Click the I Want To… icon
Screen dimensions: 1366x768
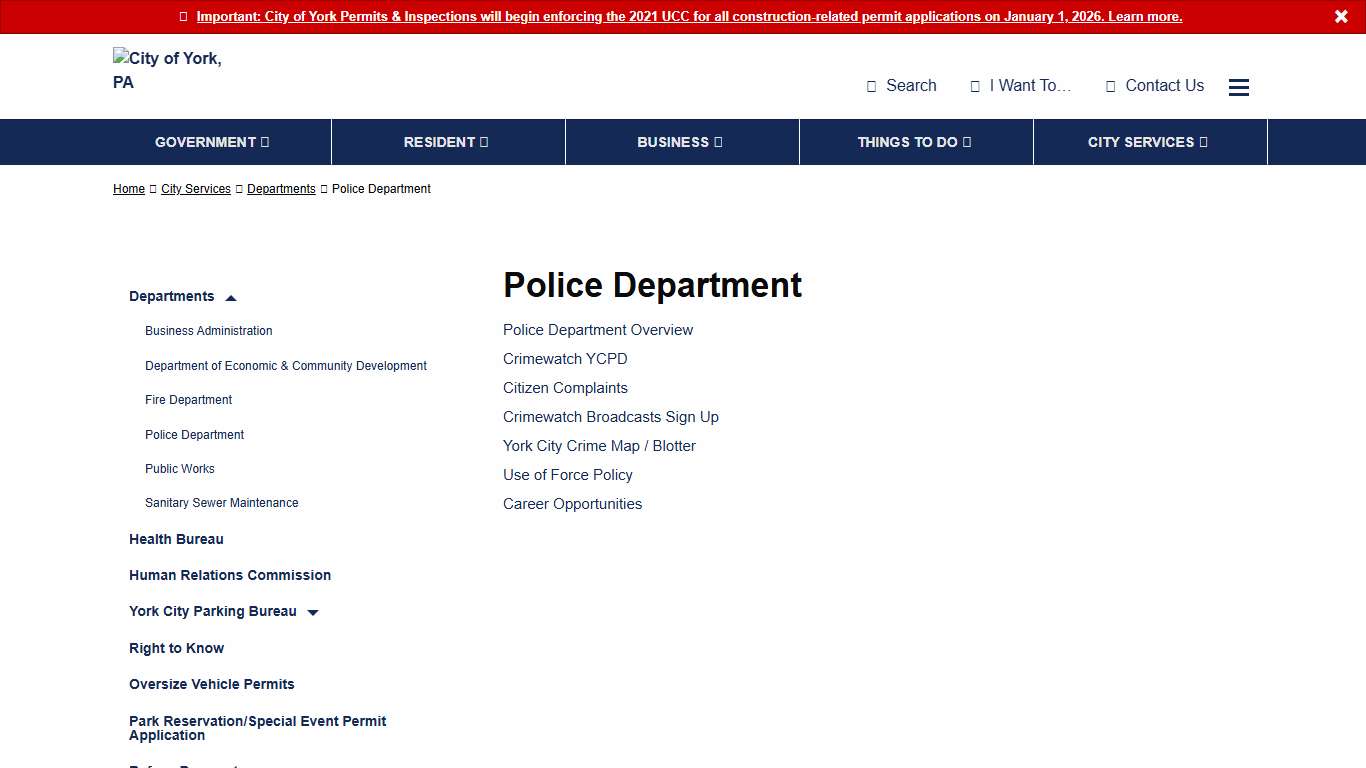[x=975, y=86]
